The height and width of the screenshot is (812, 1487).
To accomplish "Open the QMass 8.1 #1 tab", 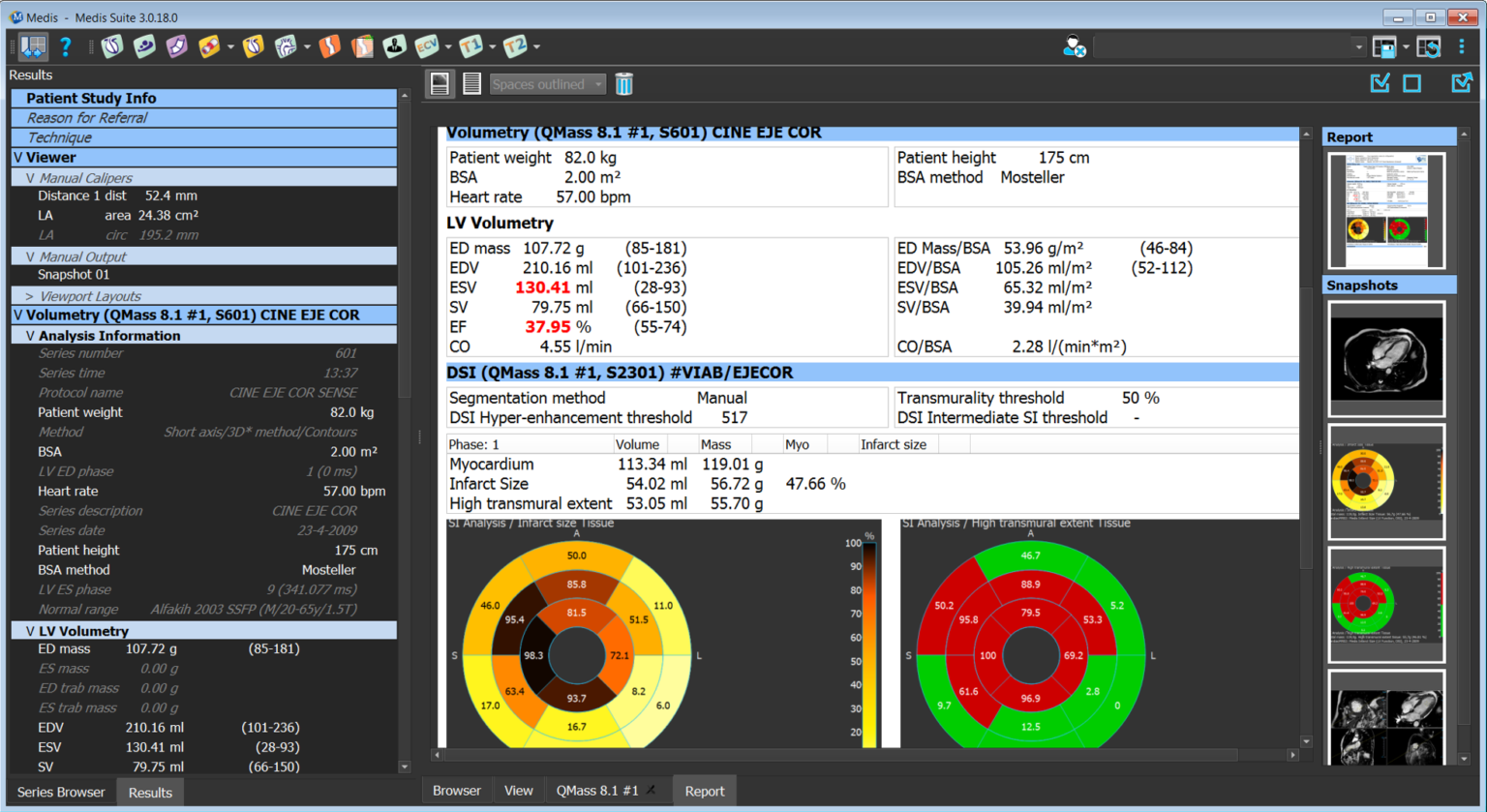I will [x=596, y=791].
